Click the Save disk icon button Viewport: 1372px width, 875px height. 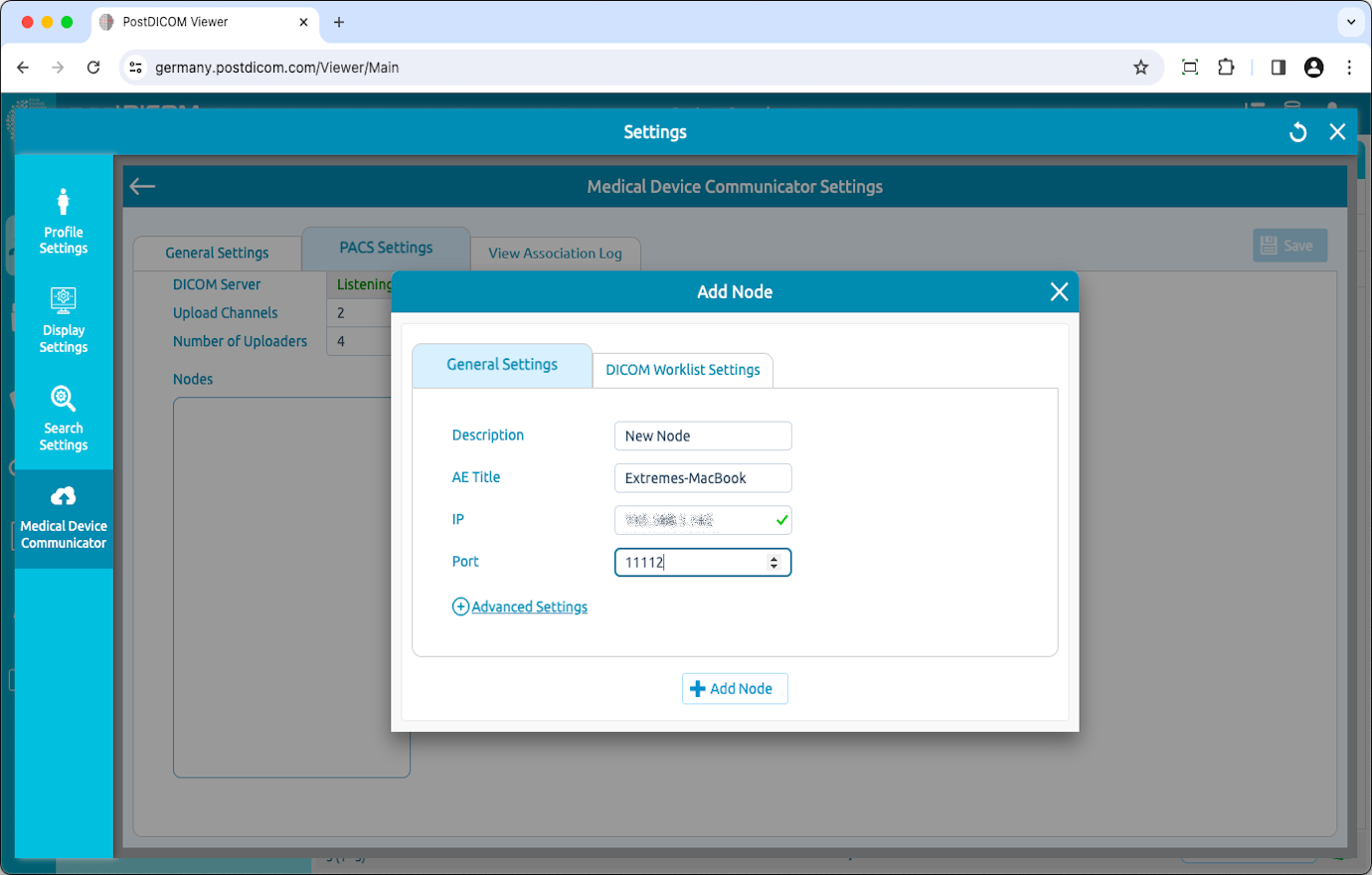coord(1271,245)
